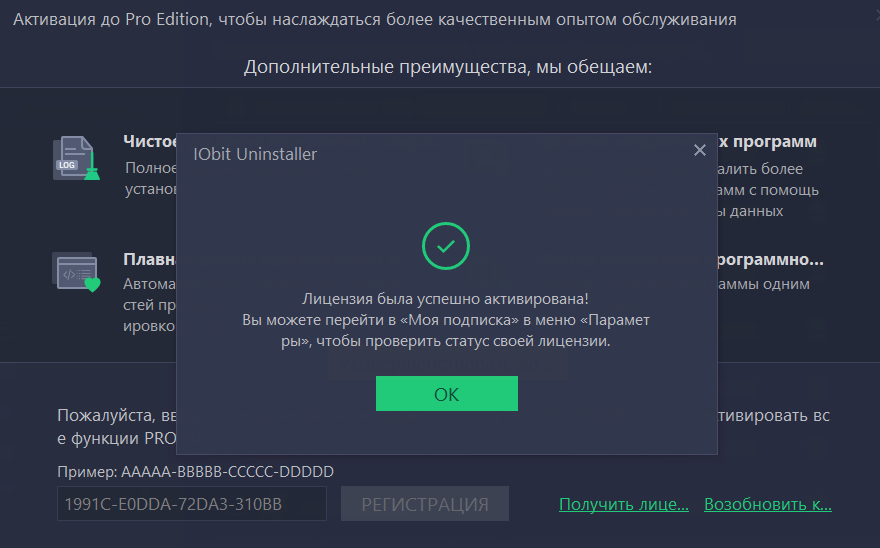Click the code window with heart icon
The image size is (880, 548).
click(76, 272)
